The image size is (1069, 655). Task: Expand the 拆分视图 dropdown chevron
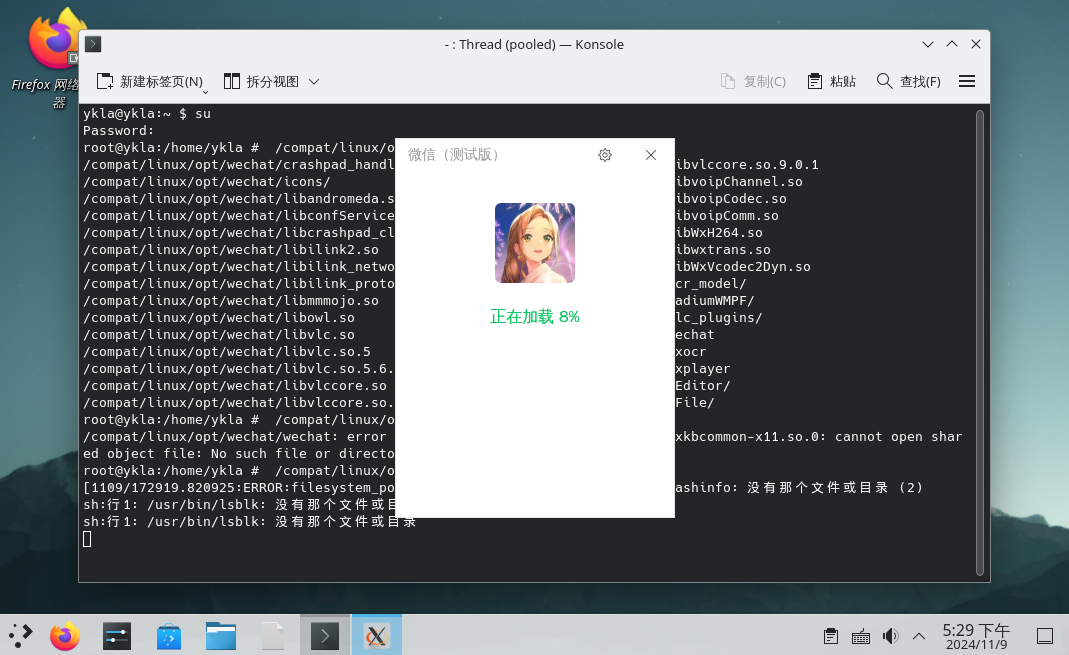coord(314,82)
